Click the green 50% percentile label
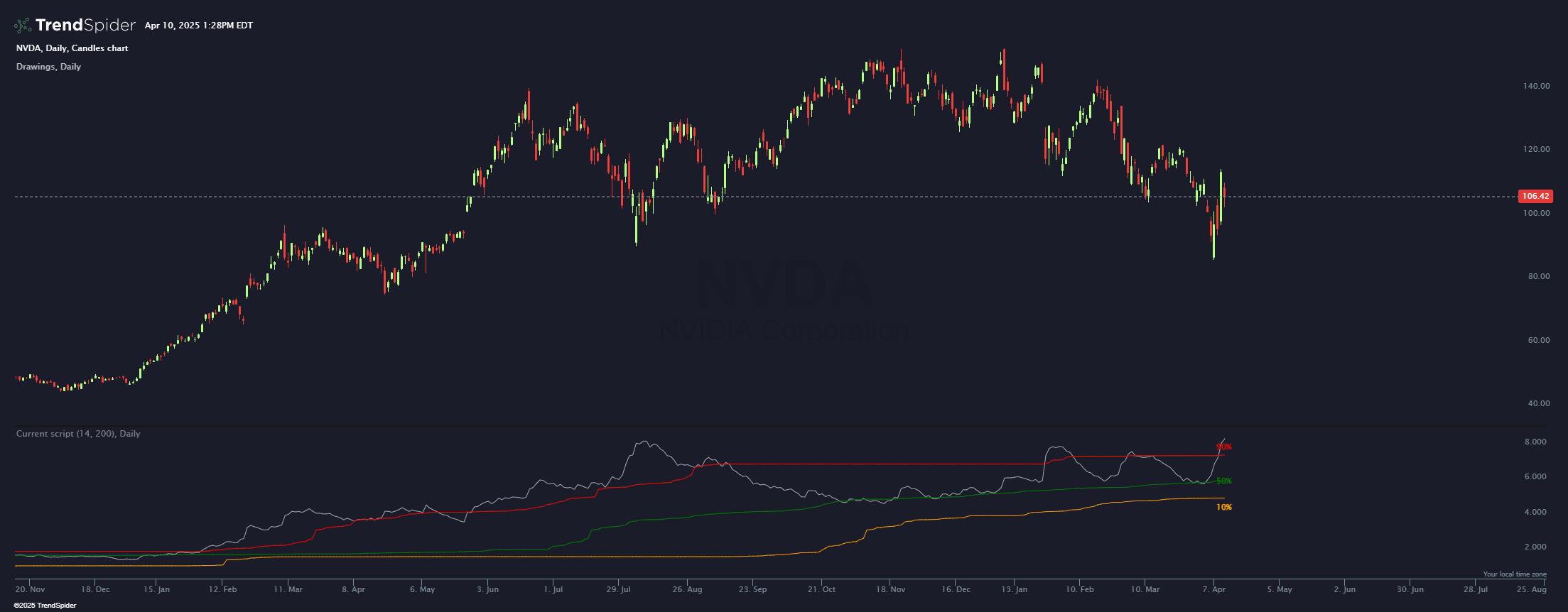This screenshot has height=612, width=1568. (1223, 481)
